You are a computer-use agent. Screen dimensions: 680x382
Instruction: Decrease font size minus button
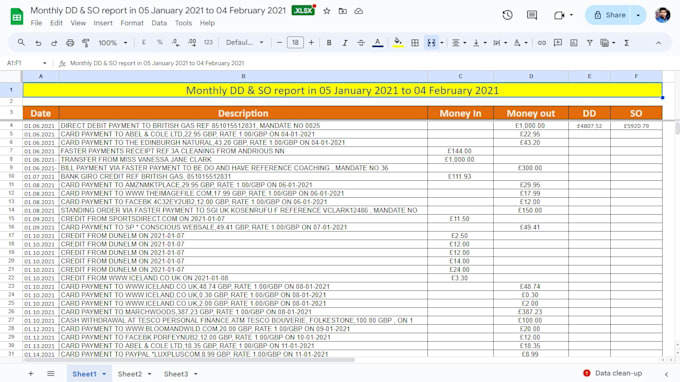[x=279, y=42]
